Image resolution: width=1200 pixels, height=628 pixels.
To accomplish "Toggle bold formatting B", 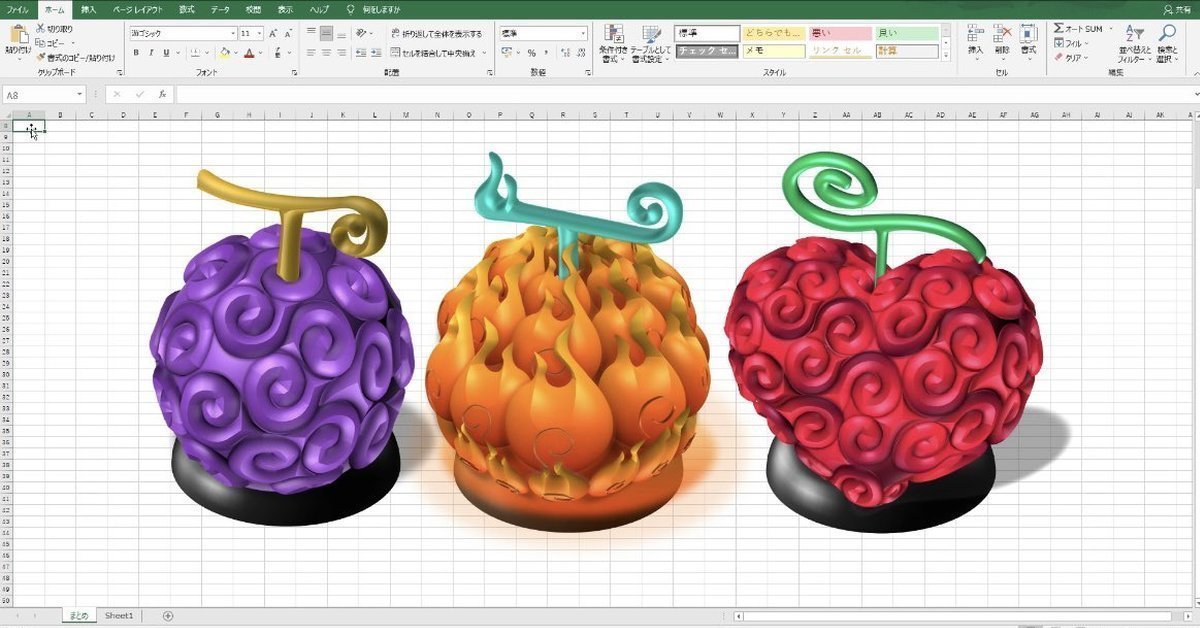I will click(x=136, y=53).
